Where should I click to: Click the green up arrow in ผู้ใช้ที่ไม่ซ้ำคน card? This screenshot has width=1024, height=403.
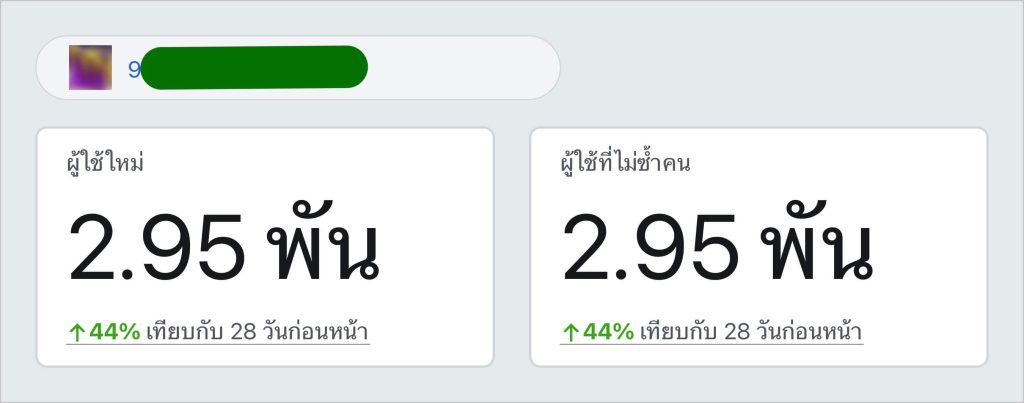[570, 333]
